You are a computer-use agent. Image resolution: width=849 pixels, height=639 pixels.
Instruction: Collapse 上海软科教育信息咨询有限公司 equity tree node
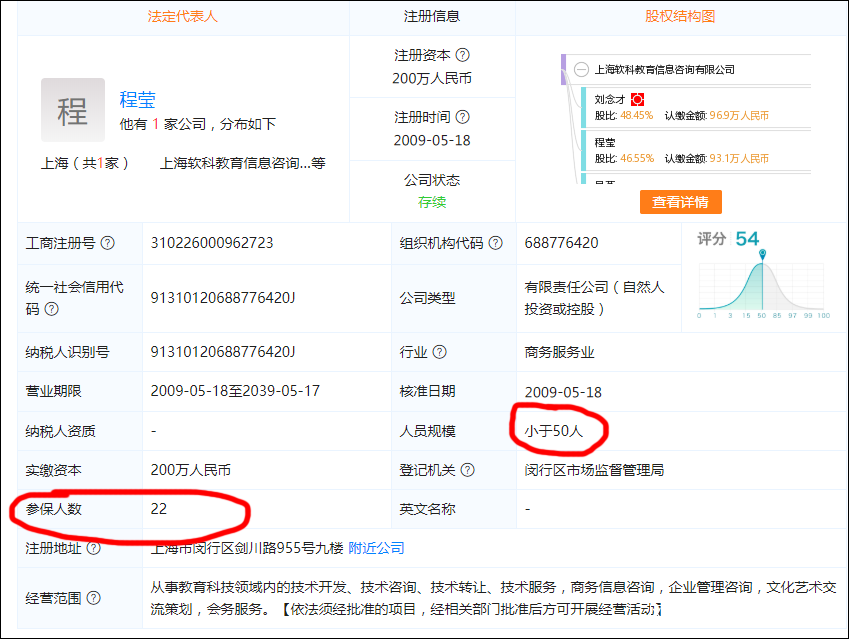point(581,69)
